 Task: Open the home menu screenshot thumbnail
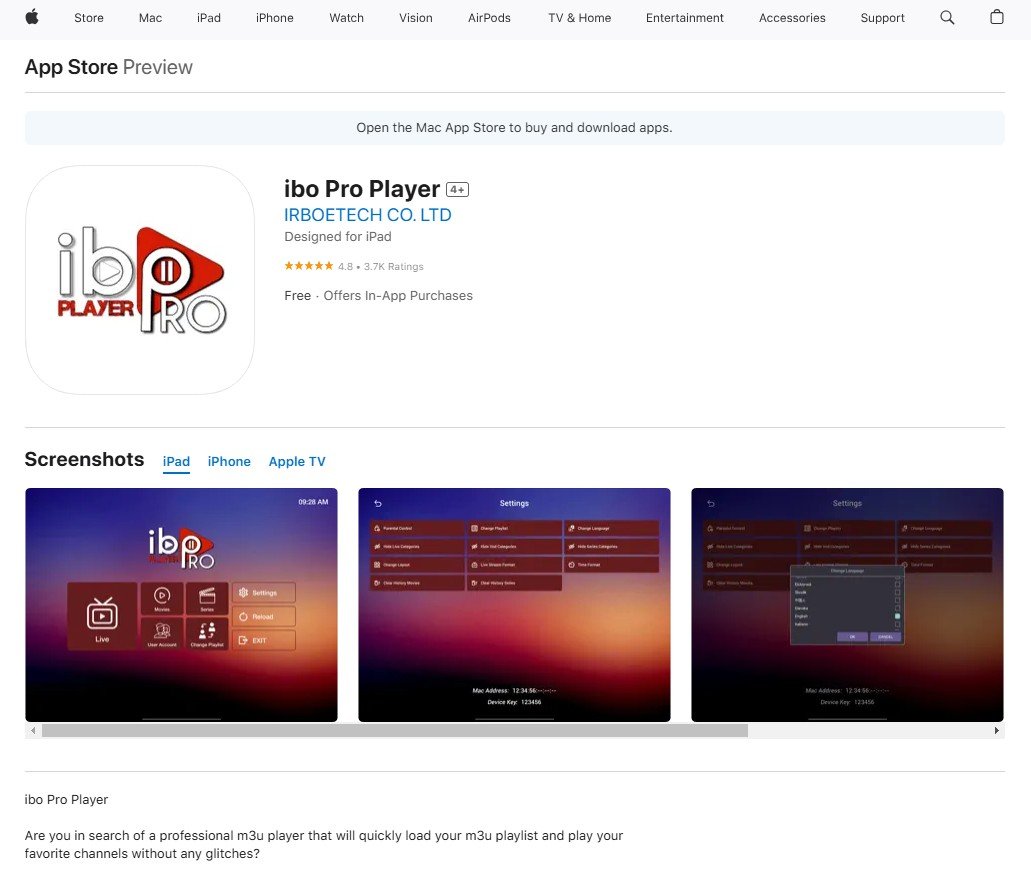coord(181,605)
